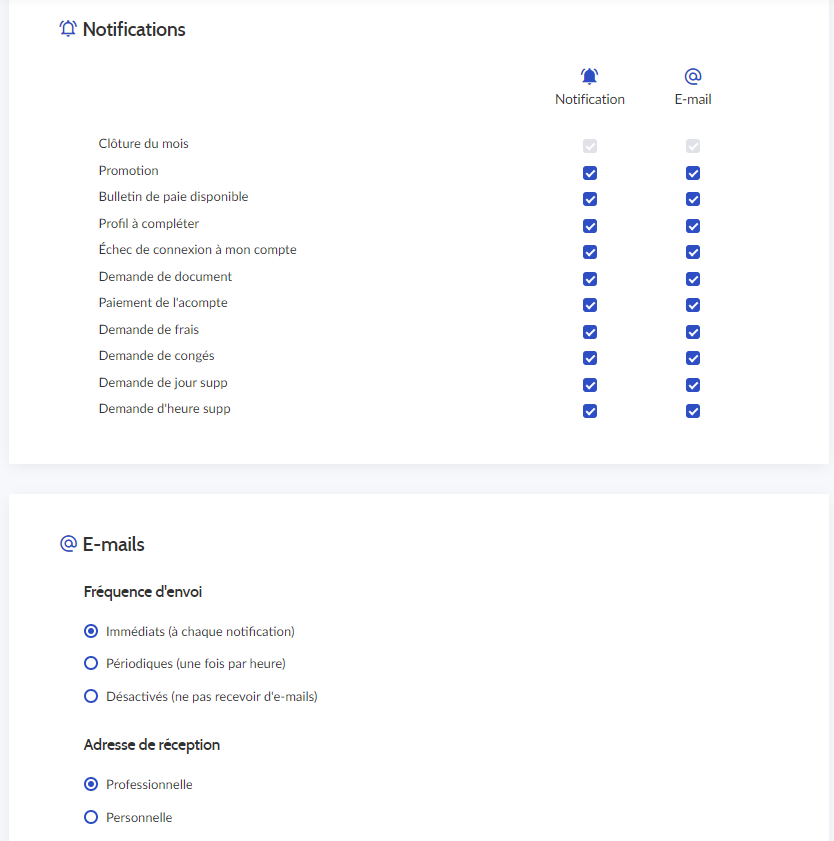
Task: Toggle Profil à compléter e-mail checkbox
Action: 692,226
